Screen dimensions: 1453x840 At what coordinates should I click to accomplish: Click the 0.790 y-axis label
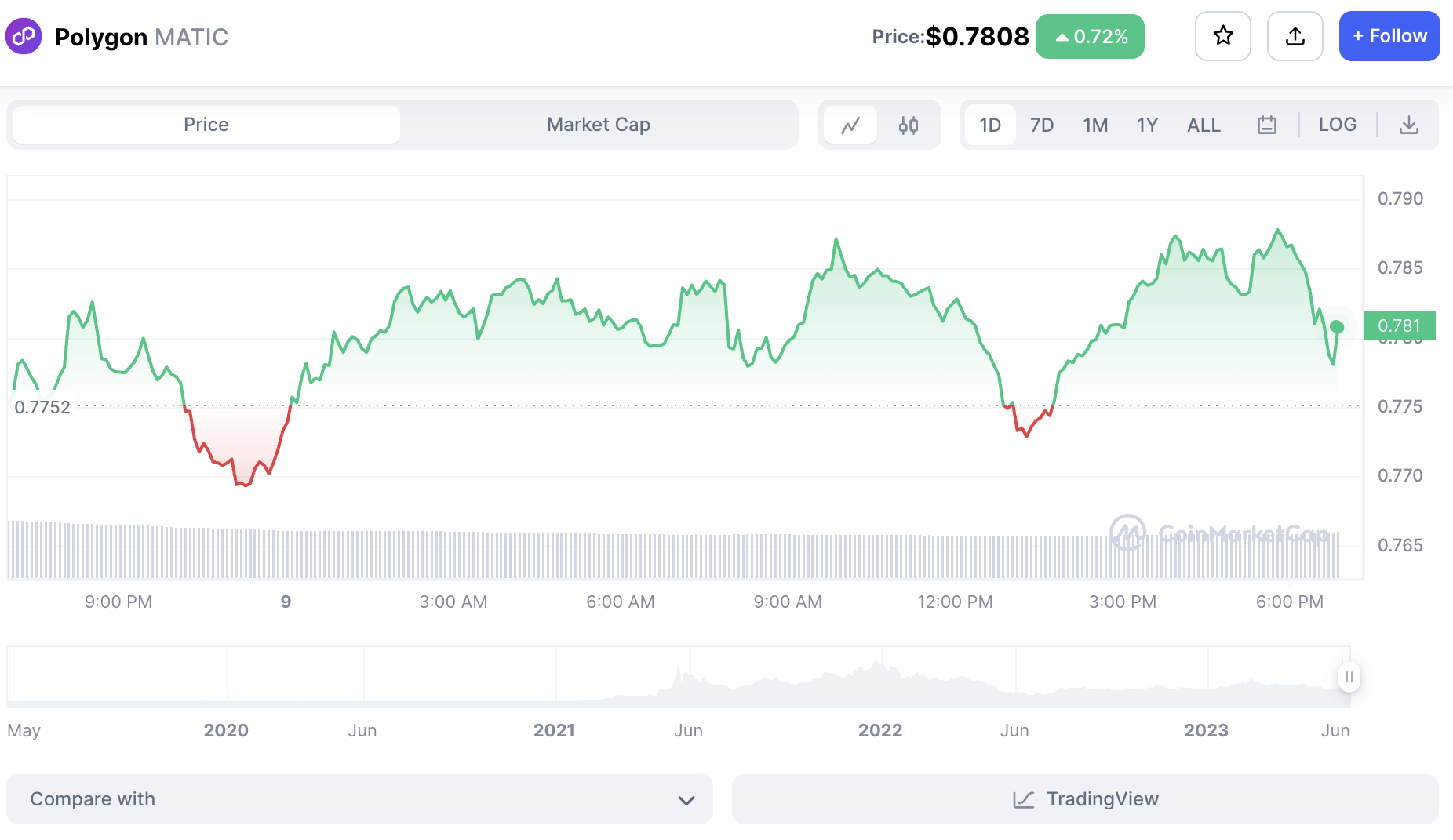(x=1400, y=198)
